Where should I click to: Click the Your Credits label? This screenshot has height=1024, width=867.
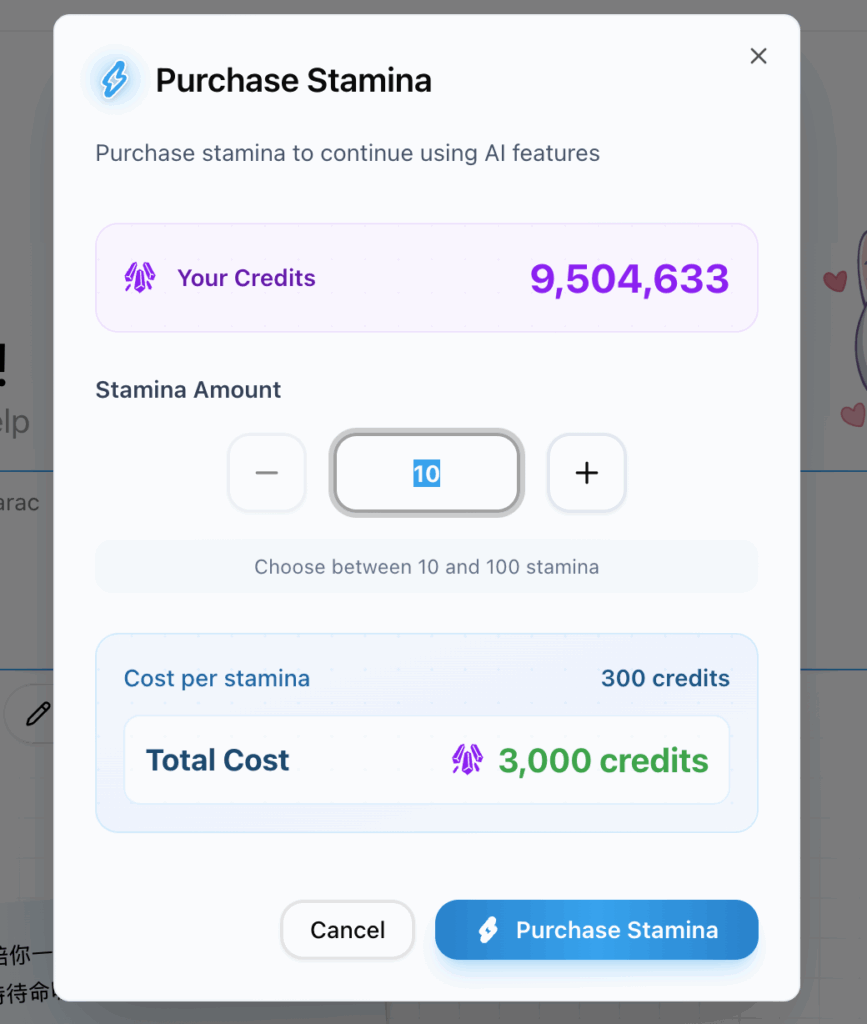[246, 278]
